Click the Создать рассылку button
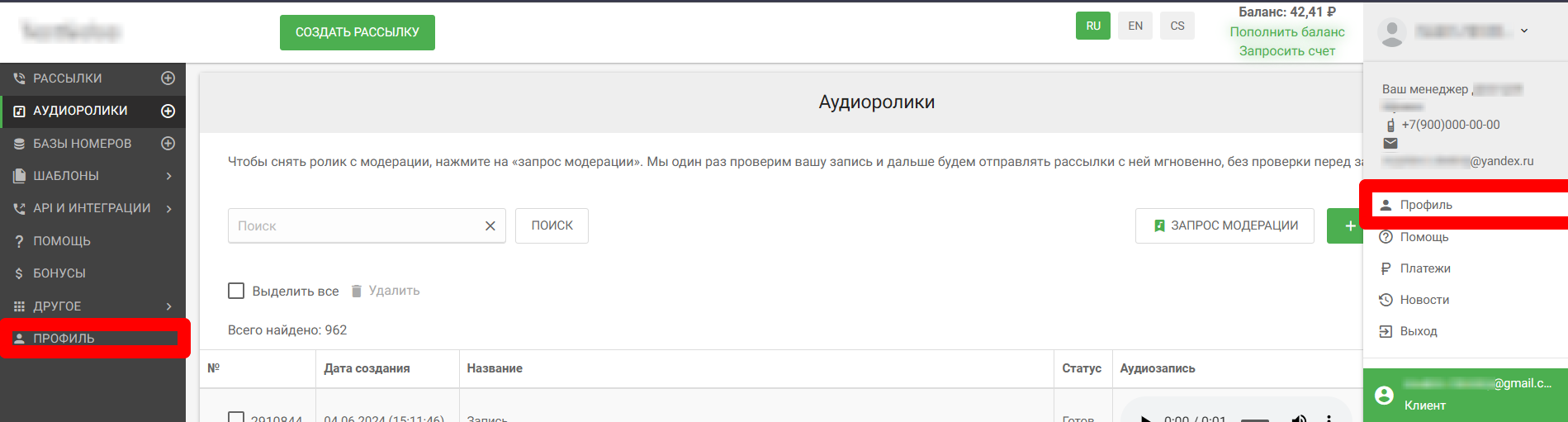This screenshot has width=1568, height=422. (357, 32)
